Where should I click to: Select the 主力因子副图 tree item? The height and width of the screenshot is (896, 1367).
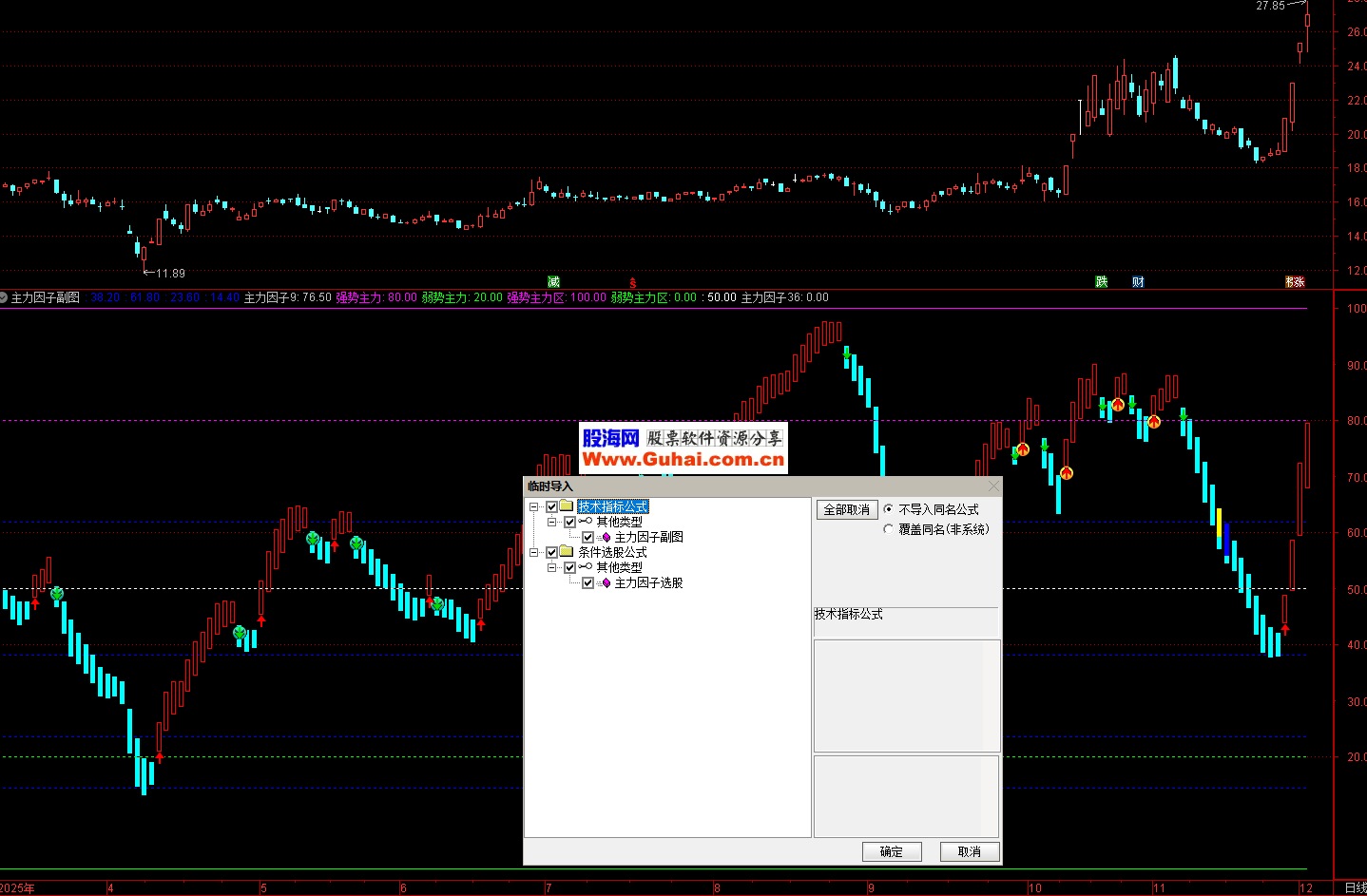click(648, 537)
